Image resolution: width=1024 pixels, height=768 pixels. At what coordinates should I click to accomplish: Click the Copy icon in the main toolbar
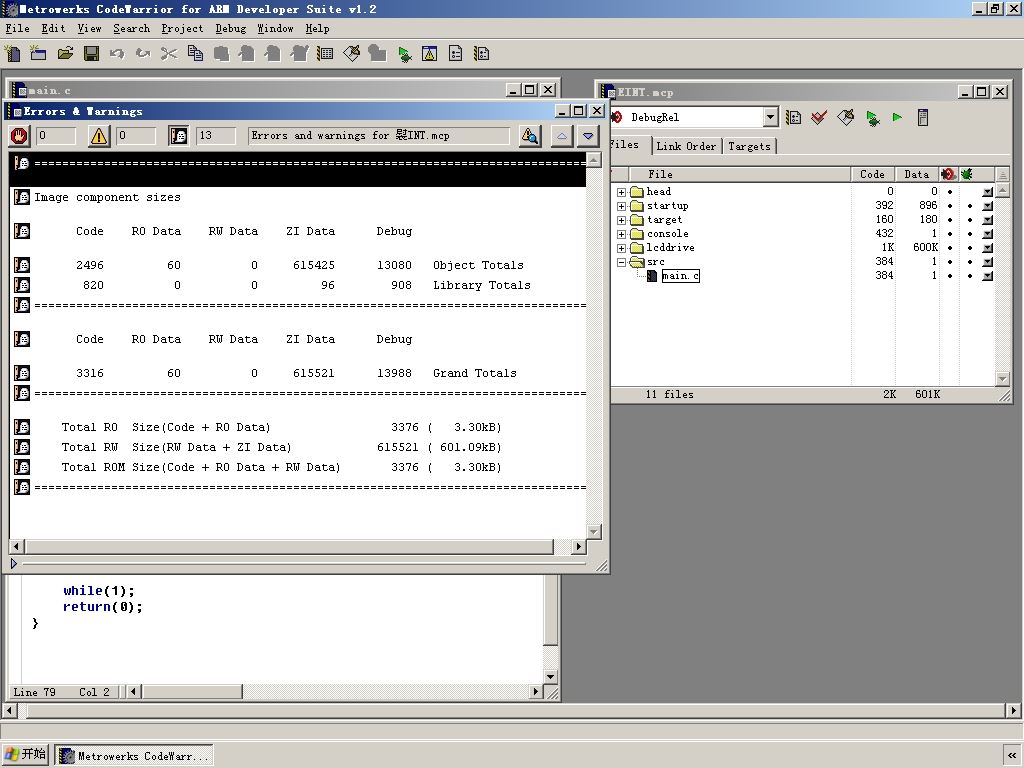pos(195,54)
